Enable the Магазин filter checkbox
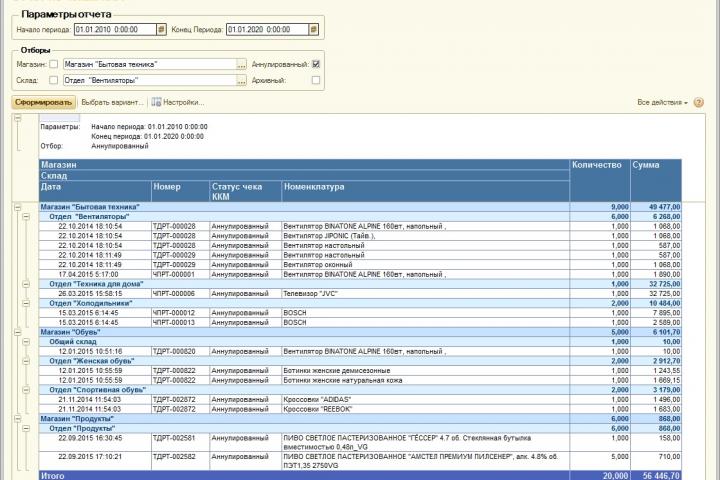Image resolution: width=720 pixels, height=480 pixels. (54, 64)
